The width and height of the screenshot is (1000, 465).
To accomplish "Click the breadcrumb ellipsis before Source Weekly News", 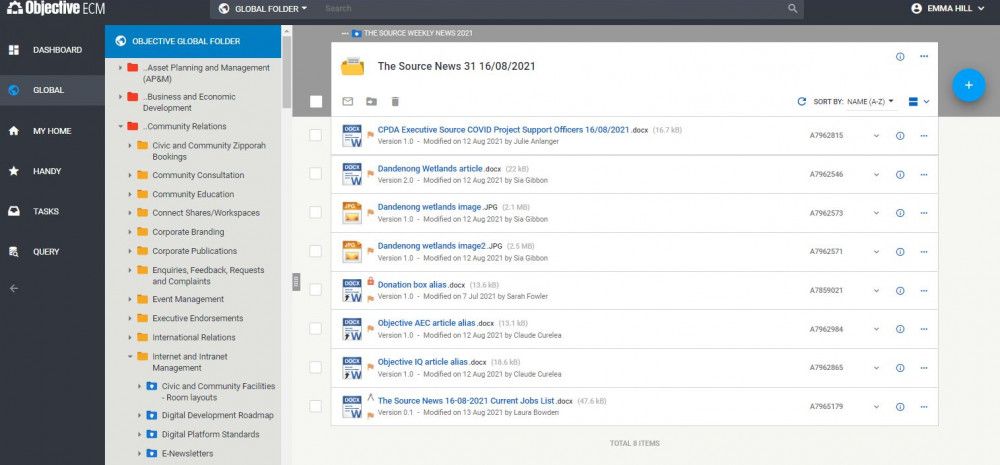I will [x=345, y=33].
